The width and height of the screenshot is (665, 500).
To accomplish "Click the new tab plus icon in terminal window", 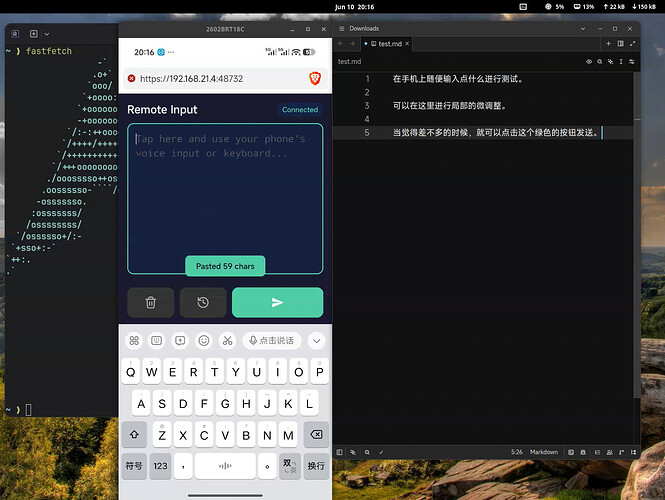I will (34, 34).
